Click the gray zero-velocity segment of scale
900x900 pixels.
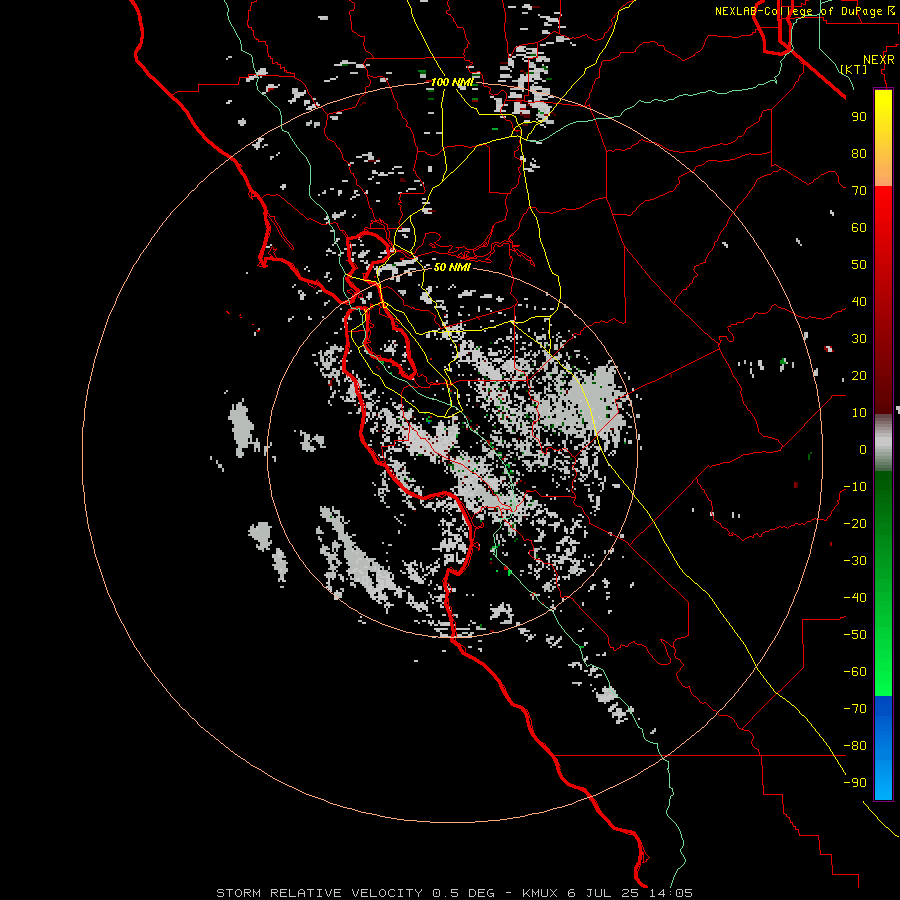[x=883, y=443]
